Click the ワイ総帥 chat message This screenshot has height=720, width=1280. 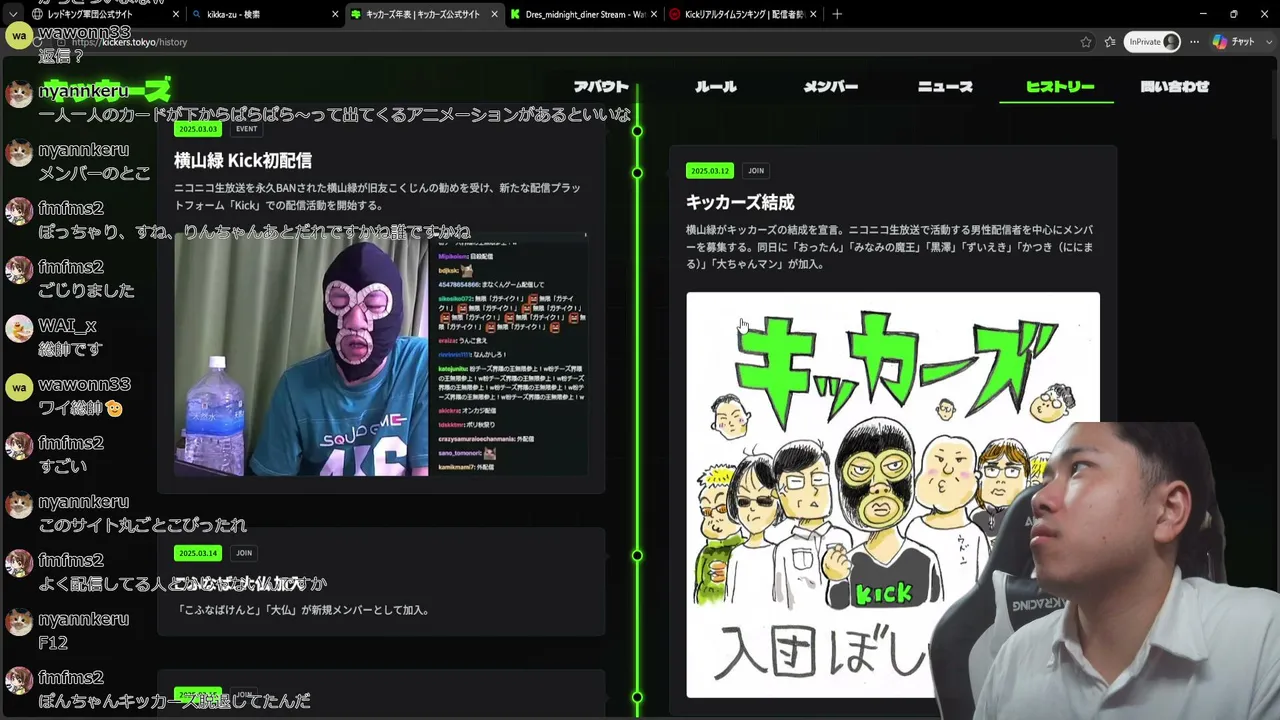80,408
